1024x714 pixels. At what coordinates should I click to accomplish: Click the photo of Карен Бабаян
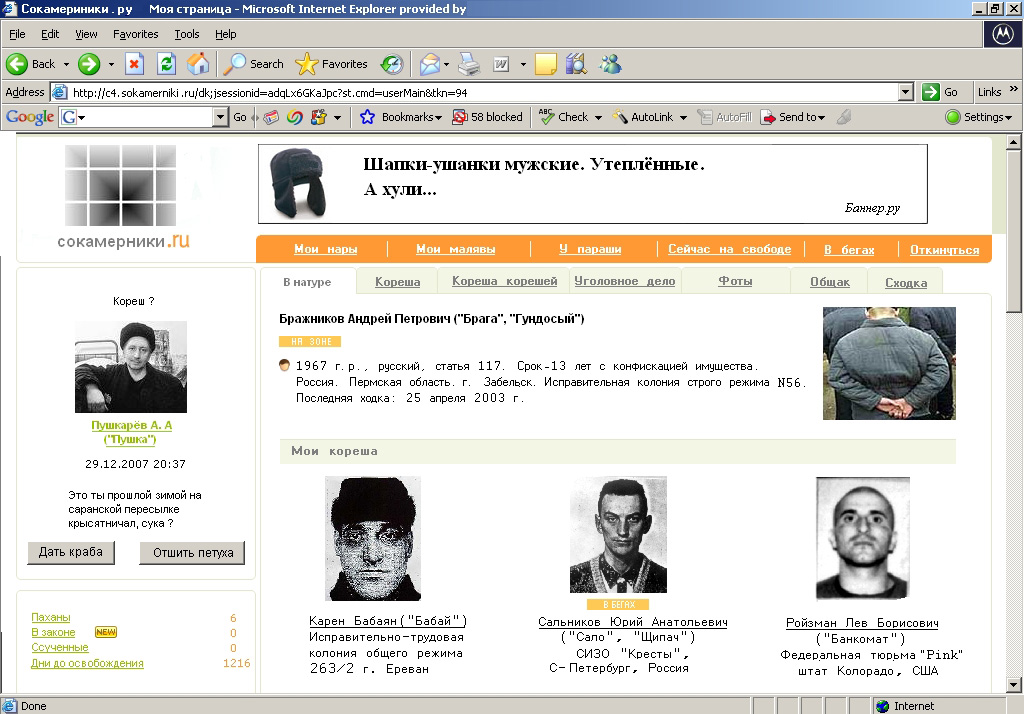(x=372, y=537)
